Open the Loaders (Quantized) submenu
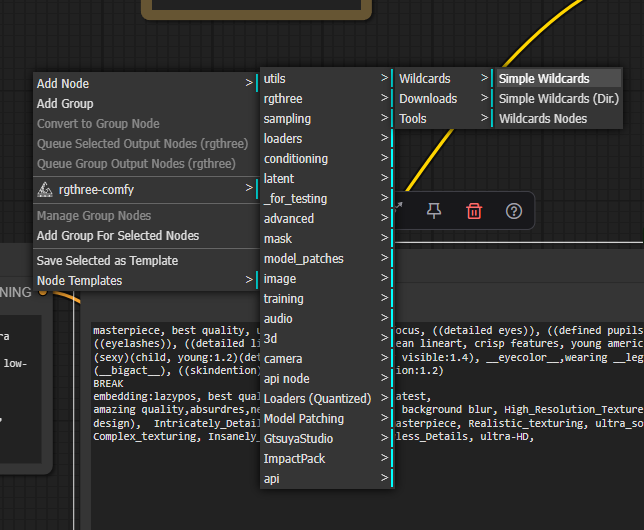Viewport: 644px width, 530px height. coord(327,399)
